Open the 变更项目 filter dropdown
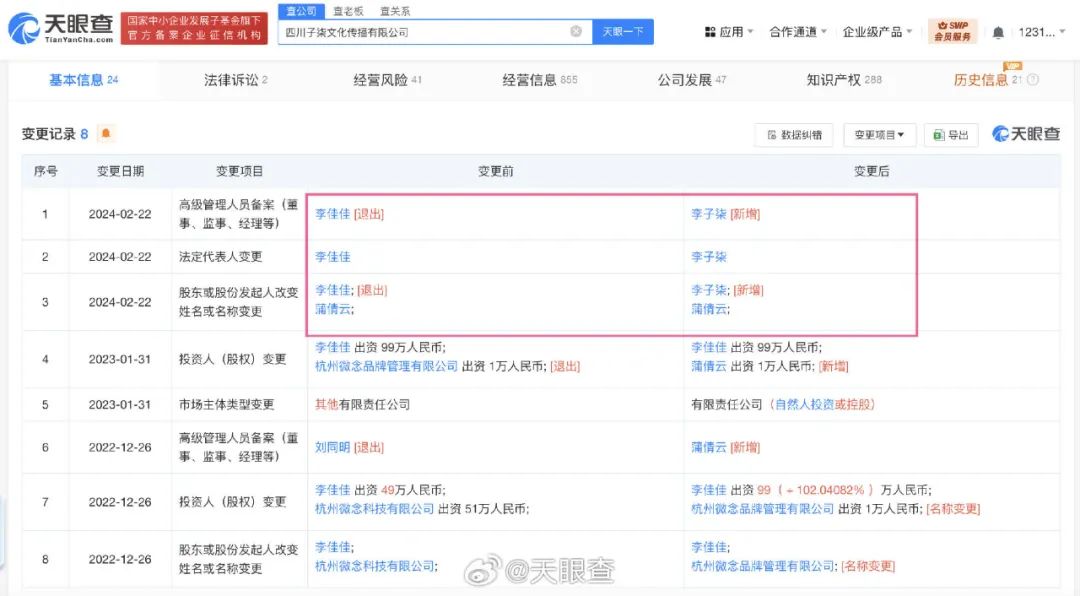The height and width of the screenshot is (596, 1080). pos(880,135)
